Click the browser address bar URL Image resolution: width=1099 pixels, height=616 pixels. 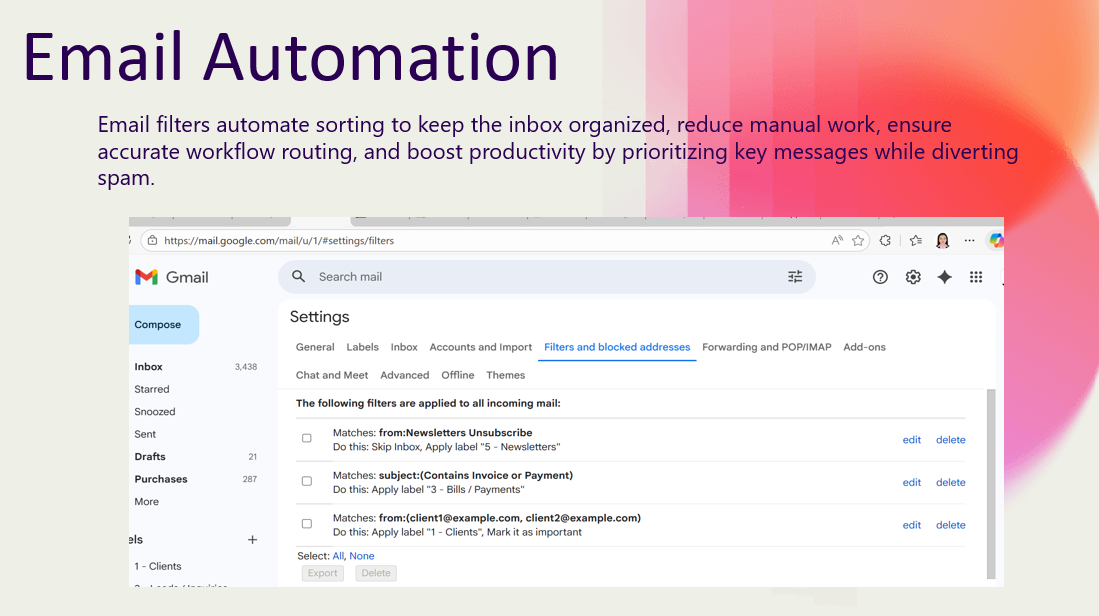coord(279,240)
